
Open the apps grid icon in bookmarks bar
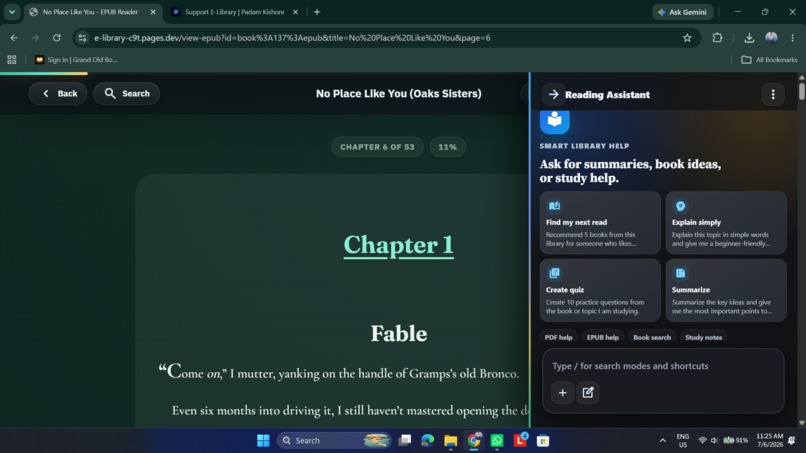tap(12, 60)
